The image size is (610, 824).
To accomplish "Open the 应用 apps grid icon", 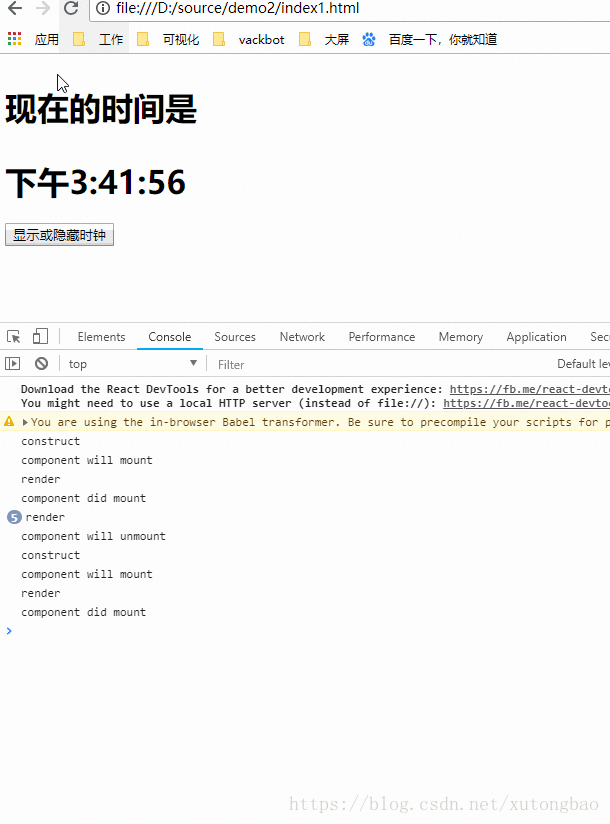I will pyautogui.click(x=15, y=39).
